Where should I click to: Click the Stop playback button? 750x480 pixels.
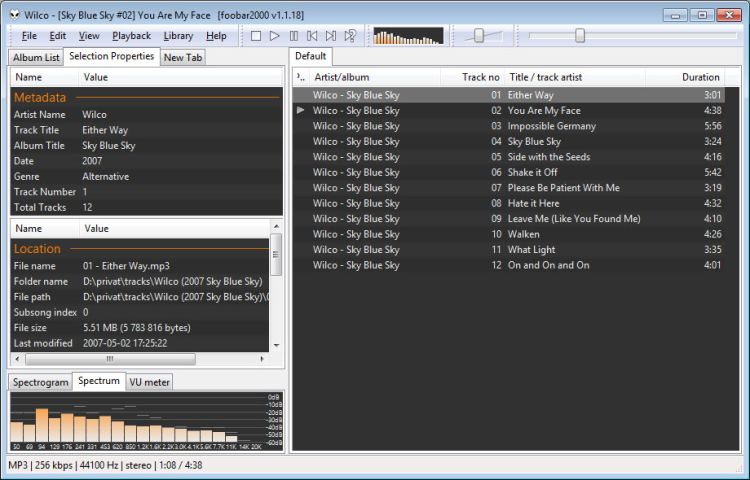(256, 36)
